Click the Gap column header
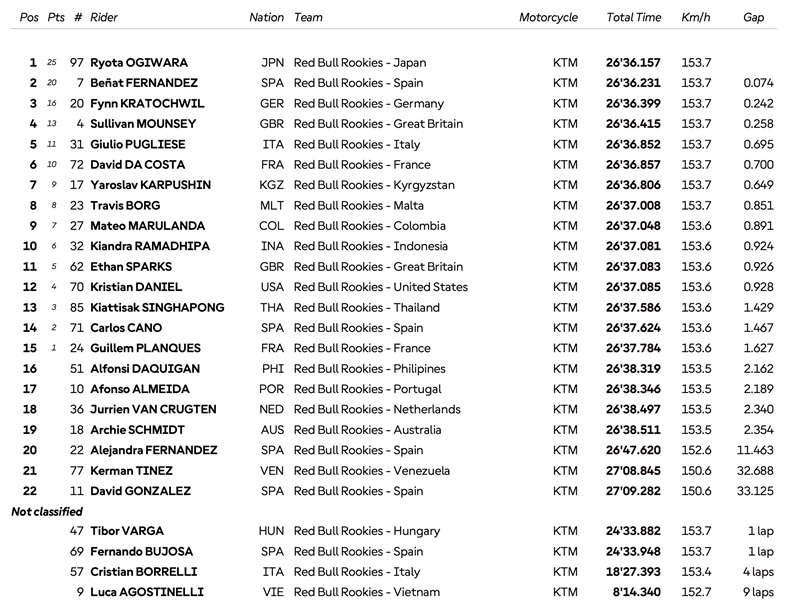 [x=753, y=17]
